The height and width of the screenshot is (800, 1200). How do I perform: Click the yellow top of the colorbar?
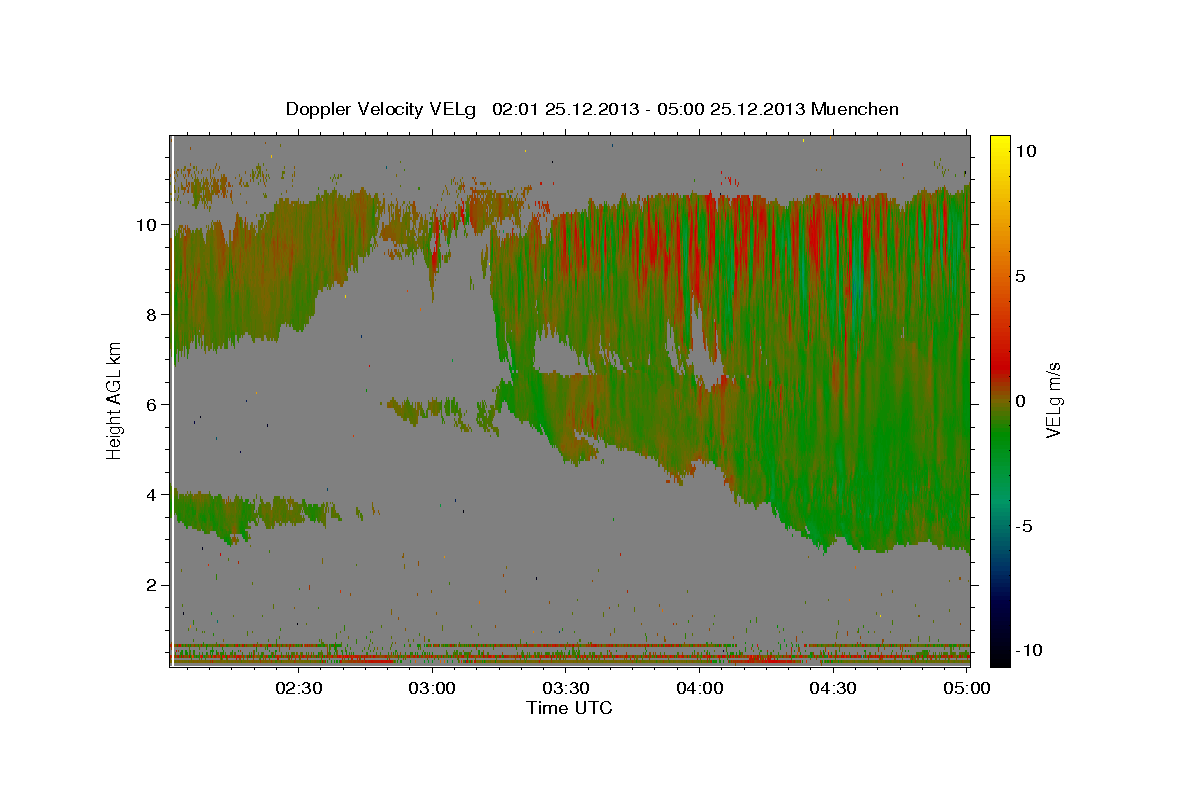point(999,143)
